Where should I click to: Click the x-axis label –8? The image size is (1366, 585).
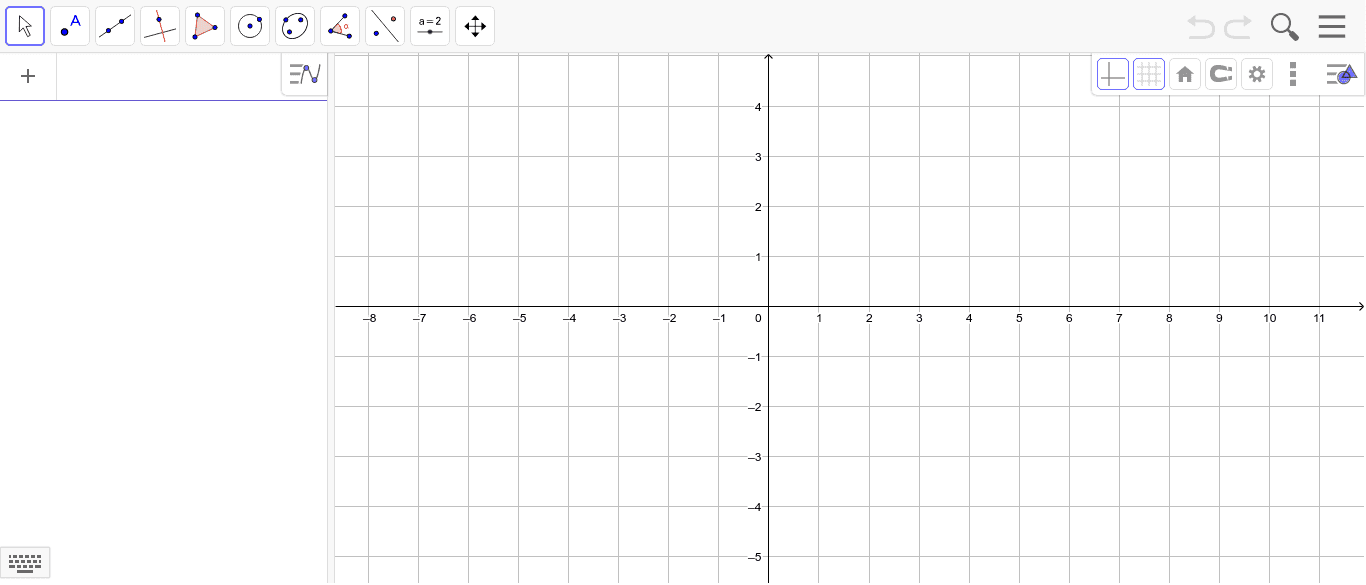click(x=369, y=318)
